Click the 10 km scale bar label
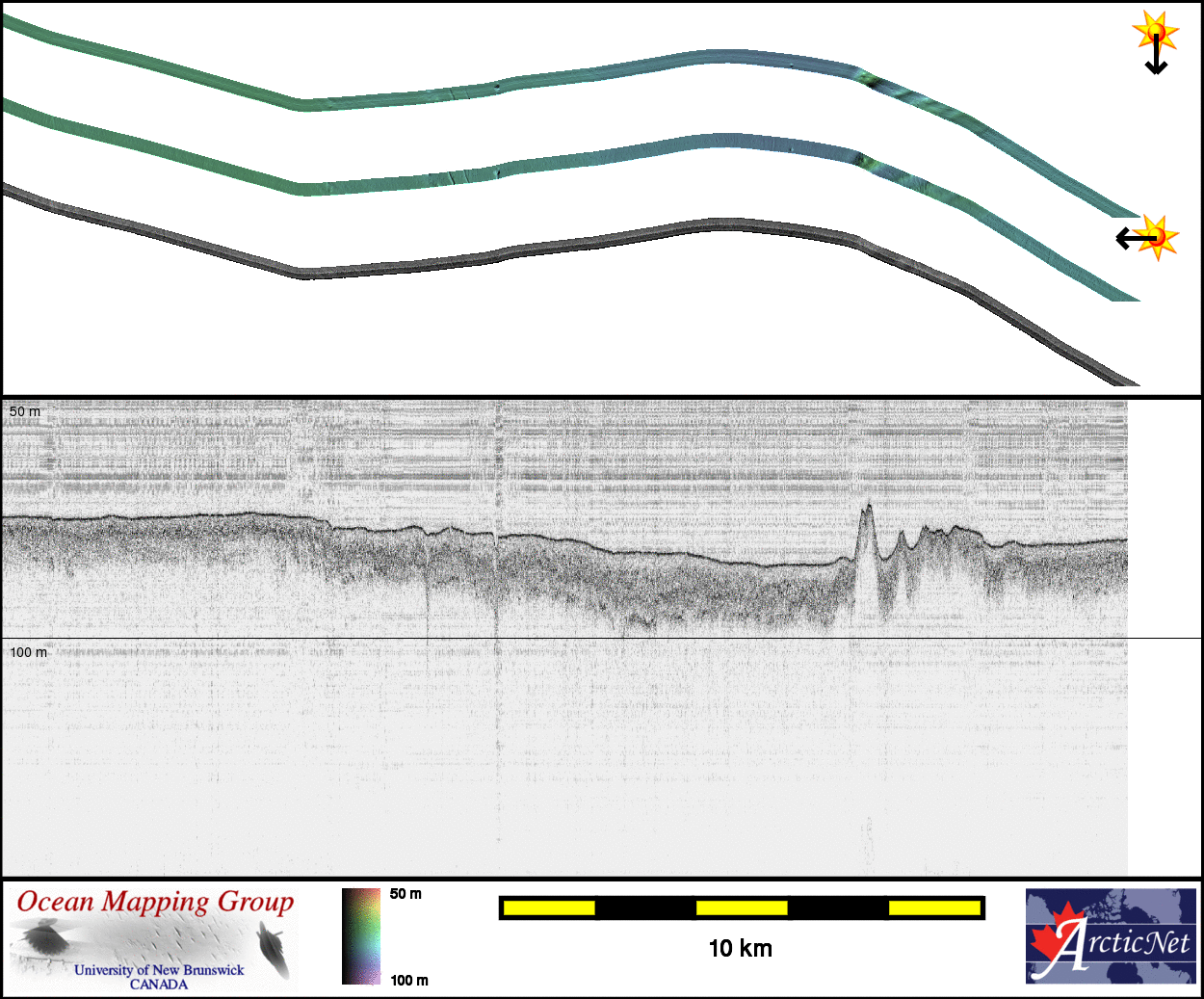 740,949
